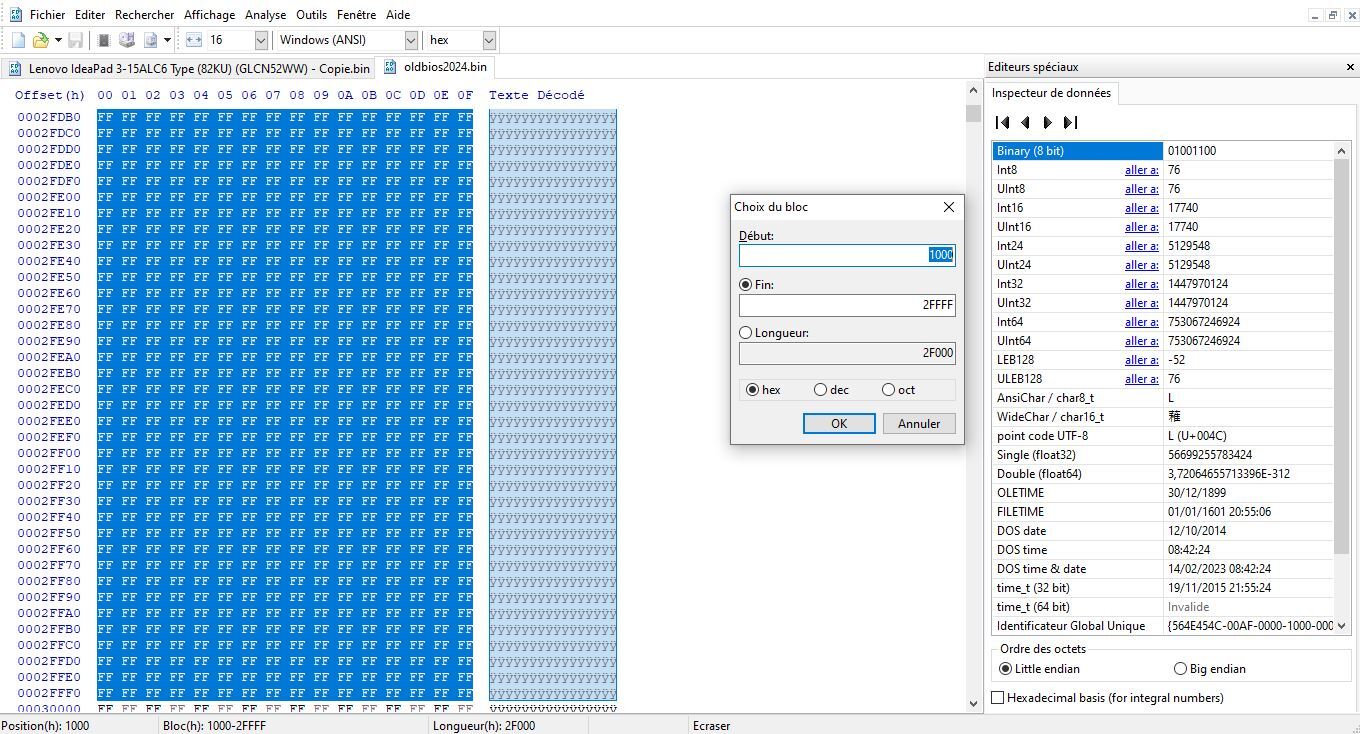Viewport: 1360px width, 734px height.
Task: Choose the dec number base option
Action: point(821,390)
